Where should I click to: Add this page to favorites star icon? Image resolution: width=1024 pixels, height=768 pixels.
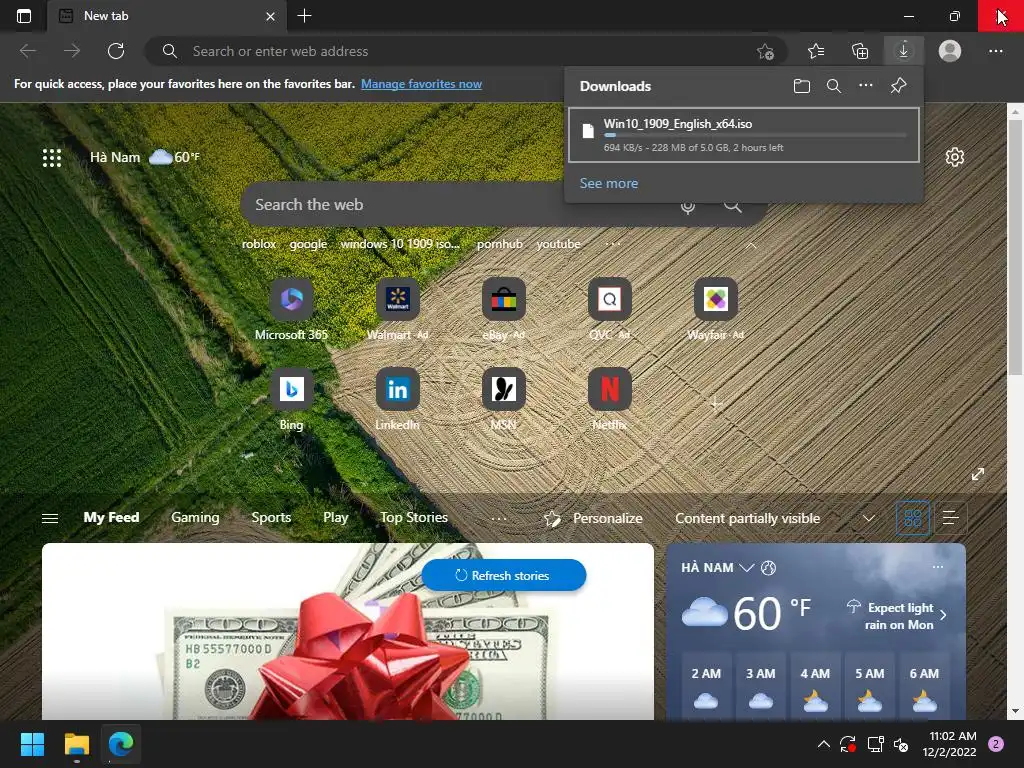[765, 51]
